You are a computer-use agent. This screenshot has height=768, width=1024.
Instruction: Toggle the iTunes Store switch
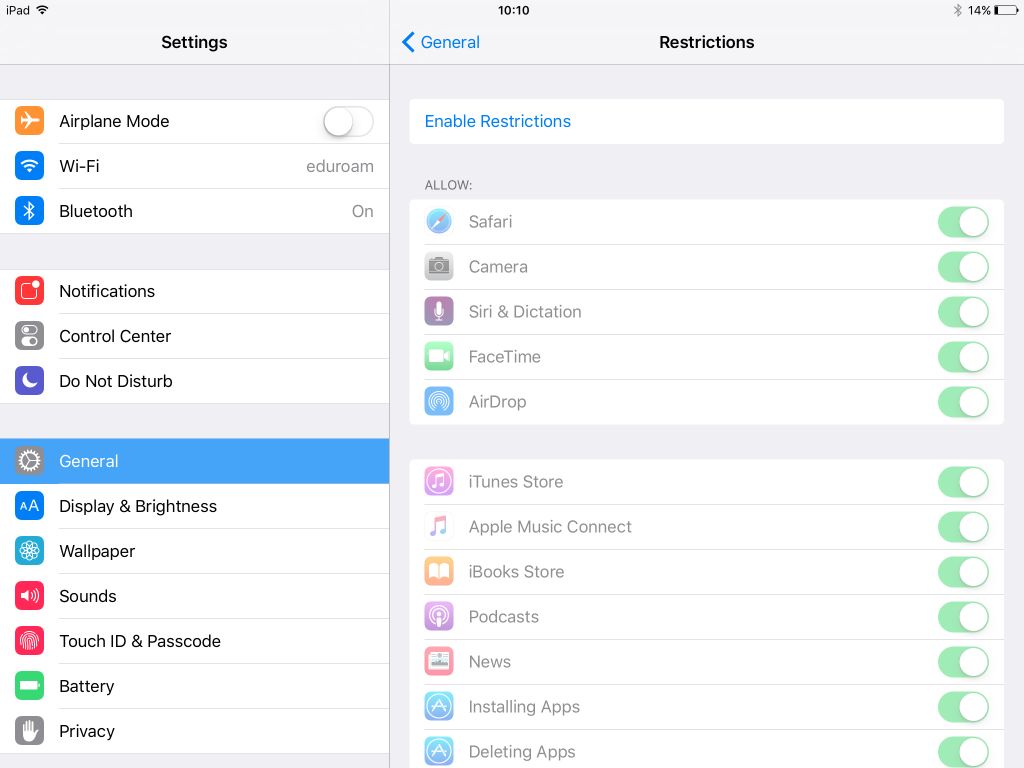[963, 482]
